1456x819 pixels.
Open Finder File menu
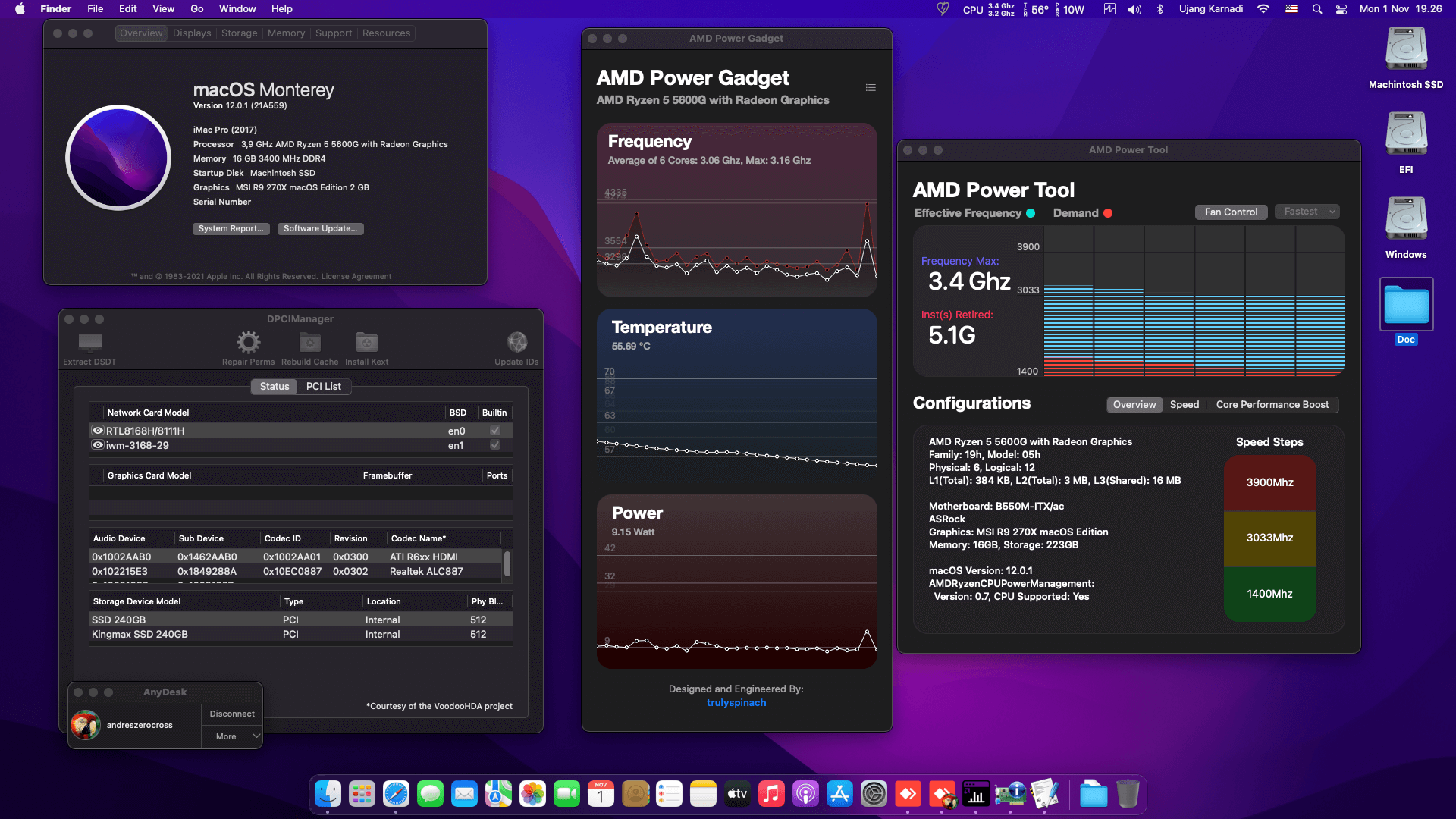(x=96, y=9)
